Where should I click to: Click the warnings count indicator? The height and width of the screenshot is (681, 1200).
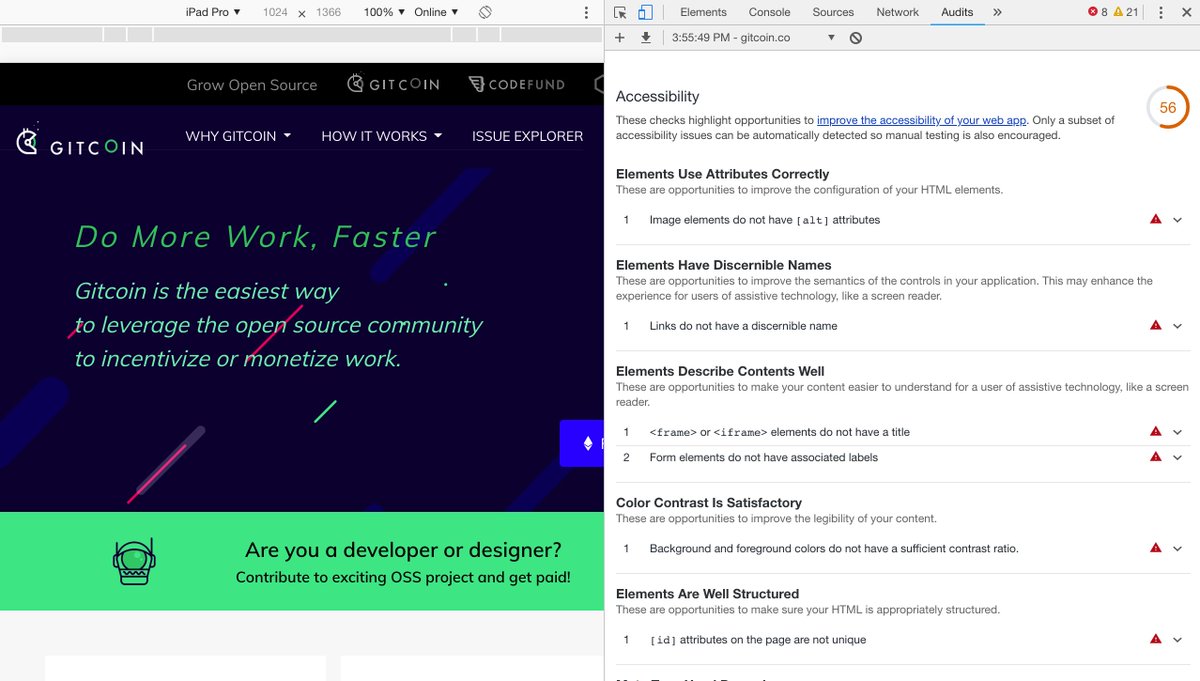click(x=1125, y=12)
